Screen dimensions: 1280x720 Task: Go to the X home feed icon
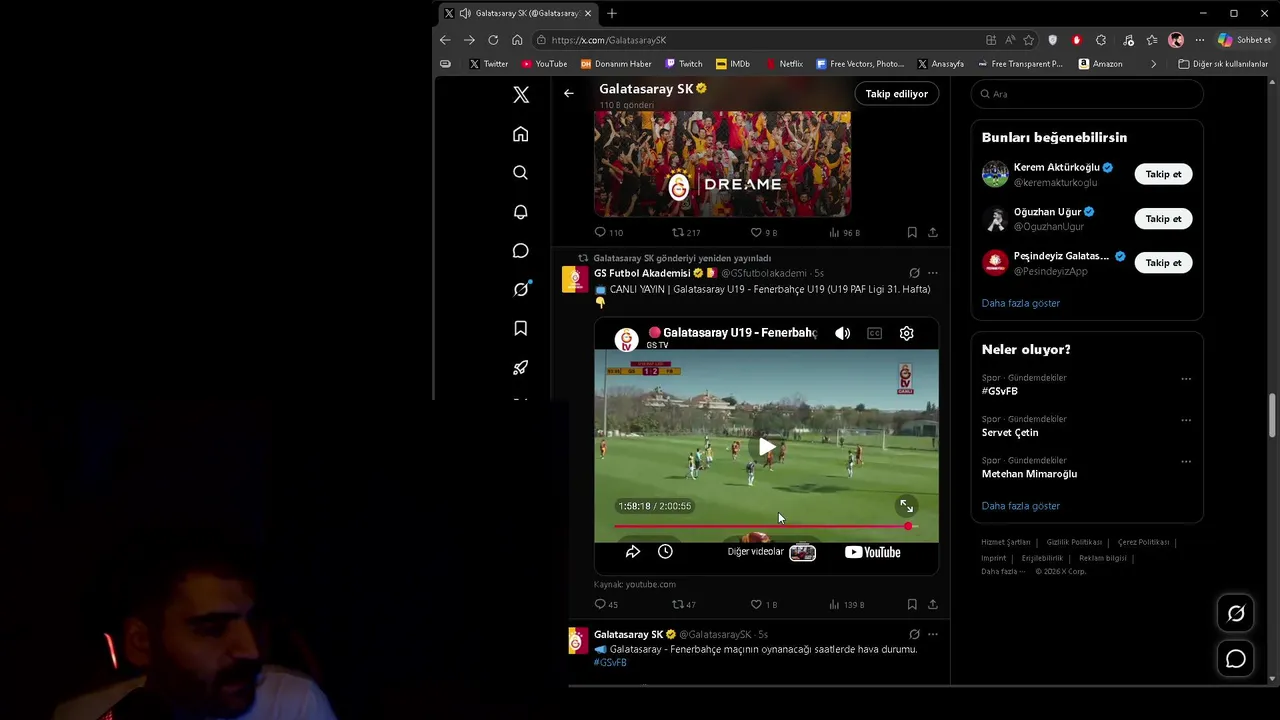tap(520, 134)
